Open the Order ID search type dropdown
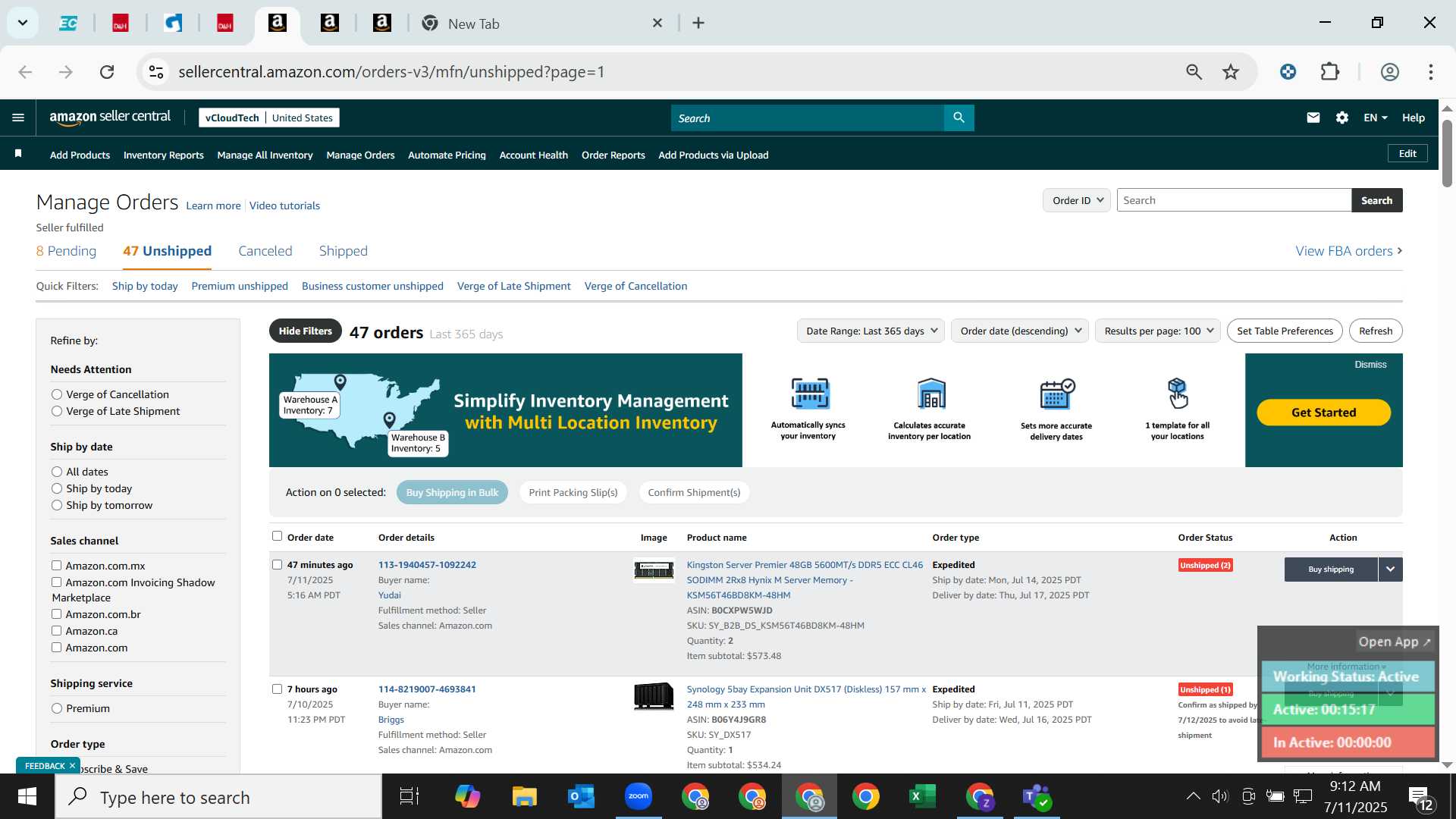This screenshot has height=819, width=1456. pyautogui.click(x=1077, y=200)
